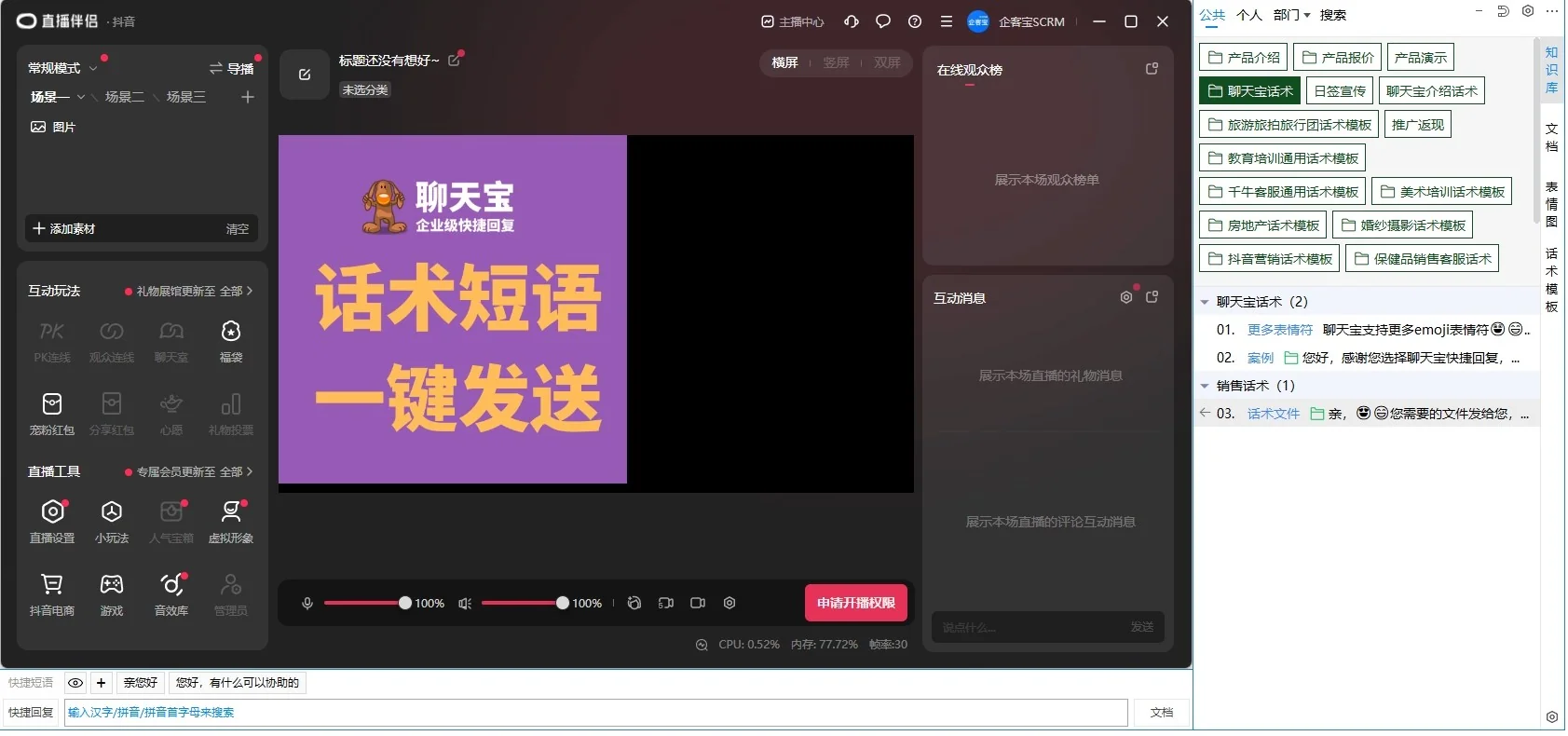
Task: Click 申请开播权限 button
Action: click(856, 603)
